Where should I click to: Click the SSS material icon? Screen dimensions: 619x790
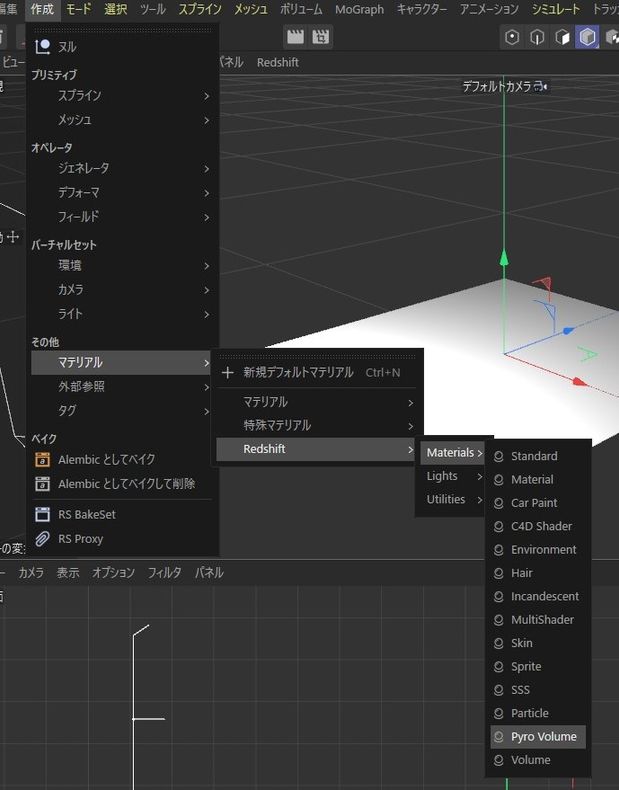click(499, 690)
